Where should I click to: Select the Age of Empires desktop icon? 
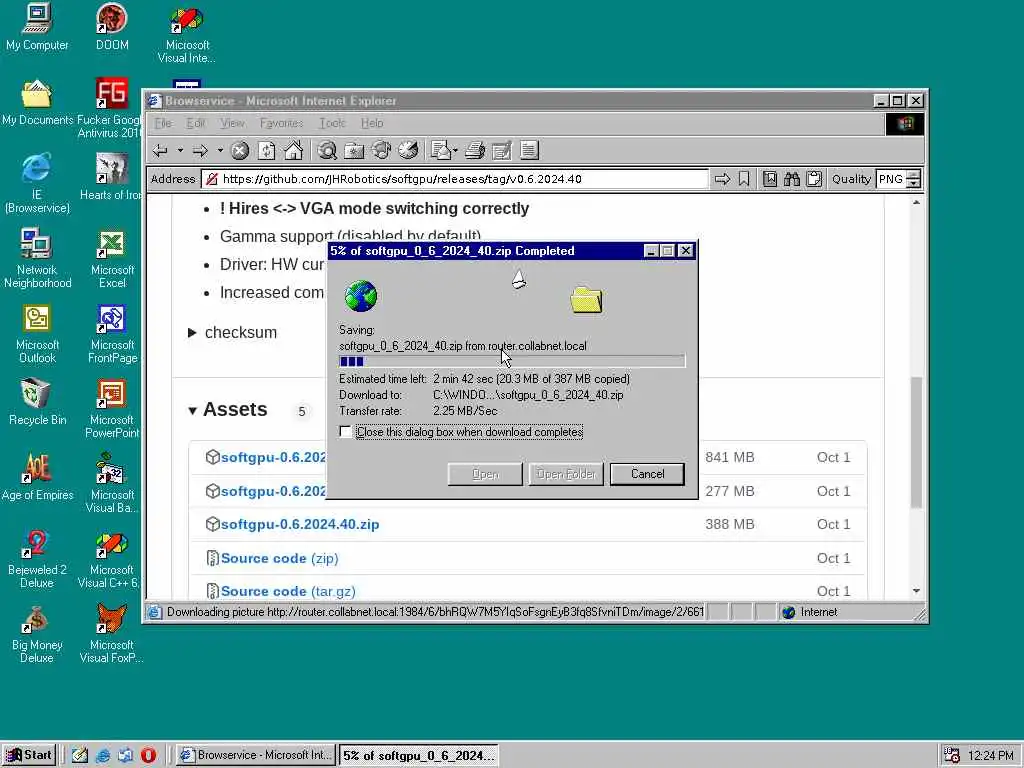tap(37, 477)
